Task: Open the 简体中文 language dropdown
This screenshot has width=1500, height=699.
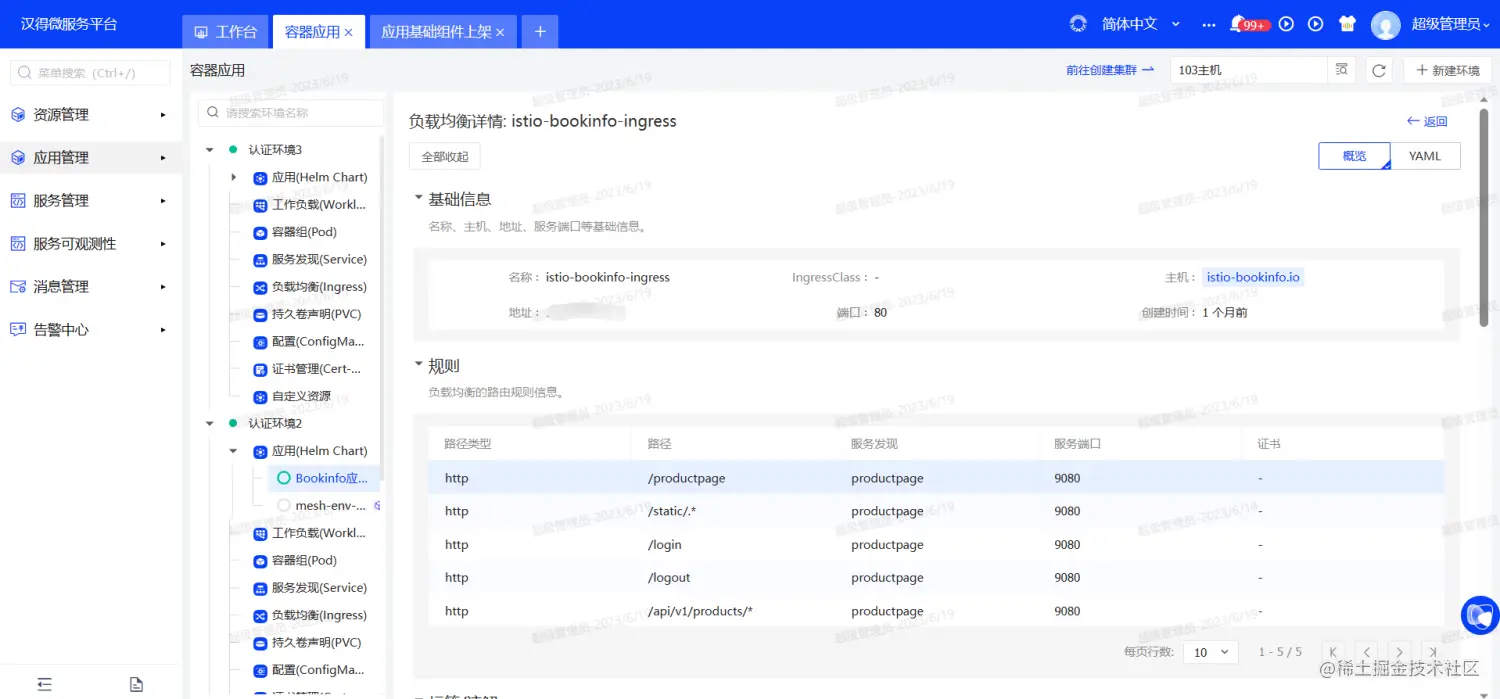Action: (1140, 24)
